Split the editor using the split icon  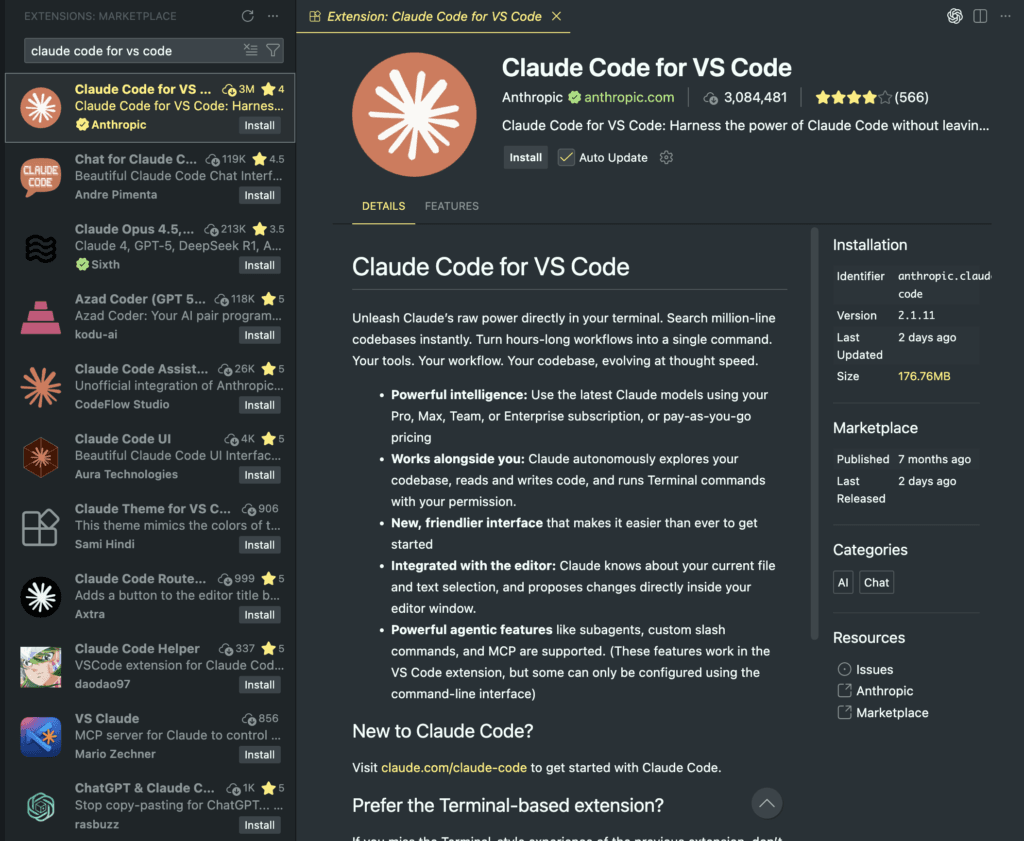point(980,16)
